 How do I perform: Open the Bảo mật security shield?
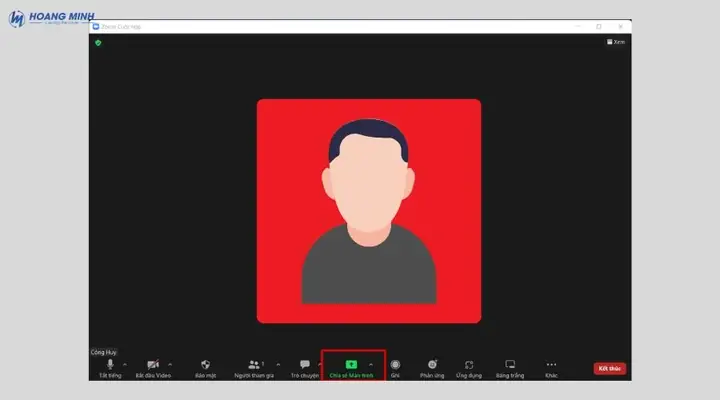205,368
